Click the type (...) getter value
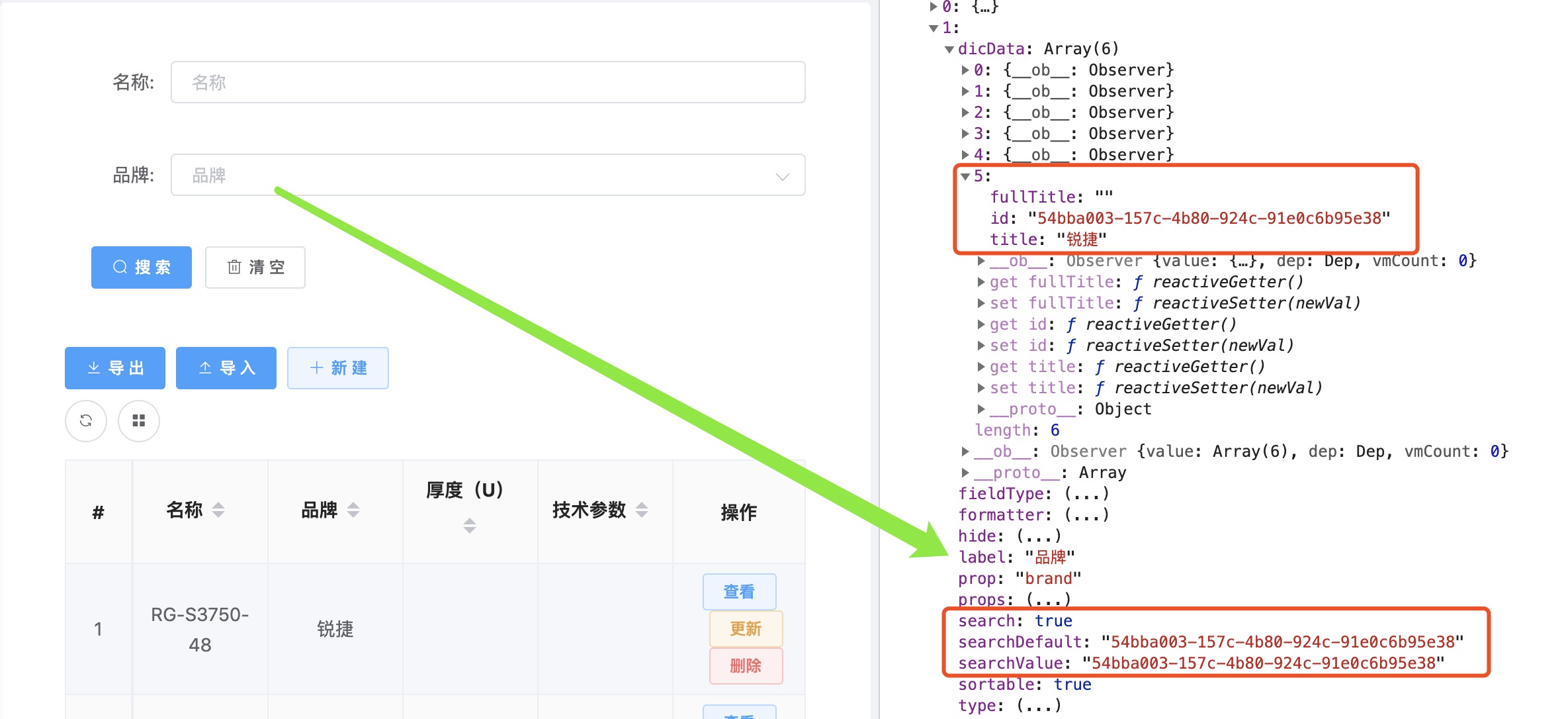This screenshot has width=1568, height=719. [1039, 706]
